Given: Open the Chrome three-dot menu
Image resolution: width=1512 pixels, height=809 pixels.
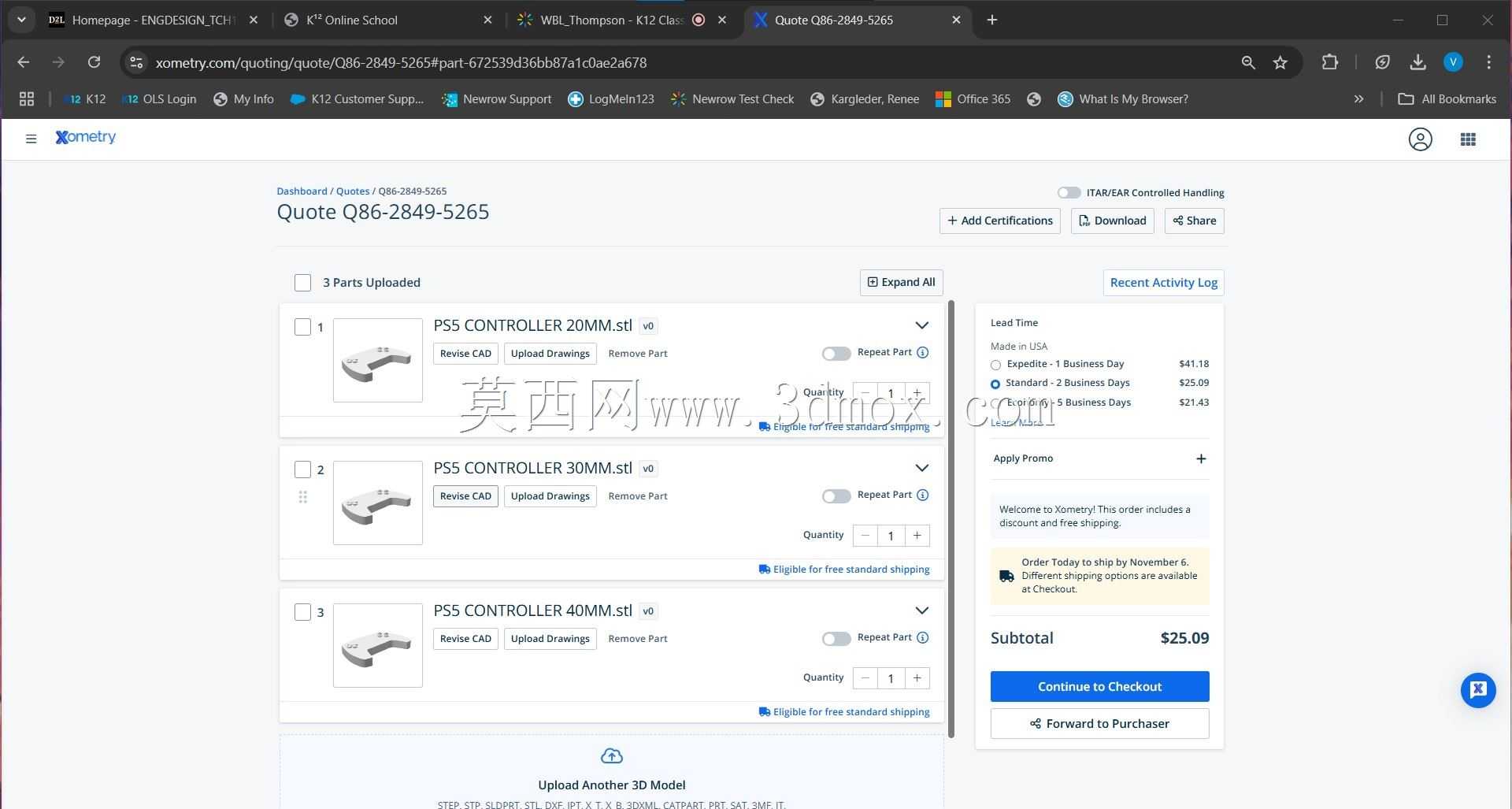Looking at the screenshot, I should click(x=1488, y=62).
